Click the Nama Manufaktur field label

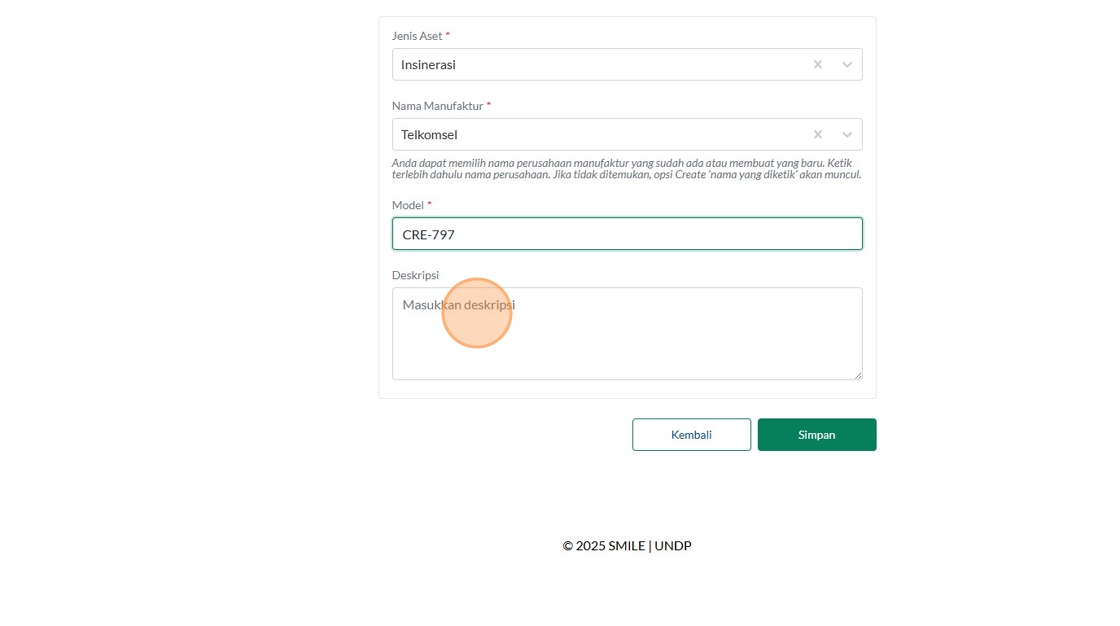click(x=437, y=106)
